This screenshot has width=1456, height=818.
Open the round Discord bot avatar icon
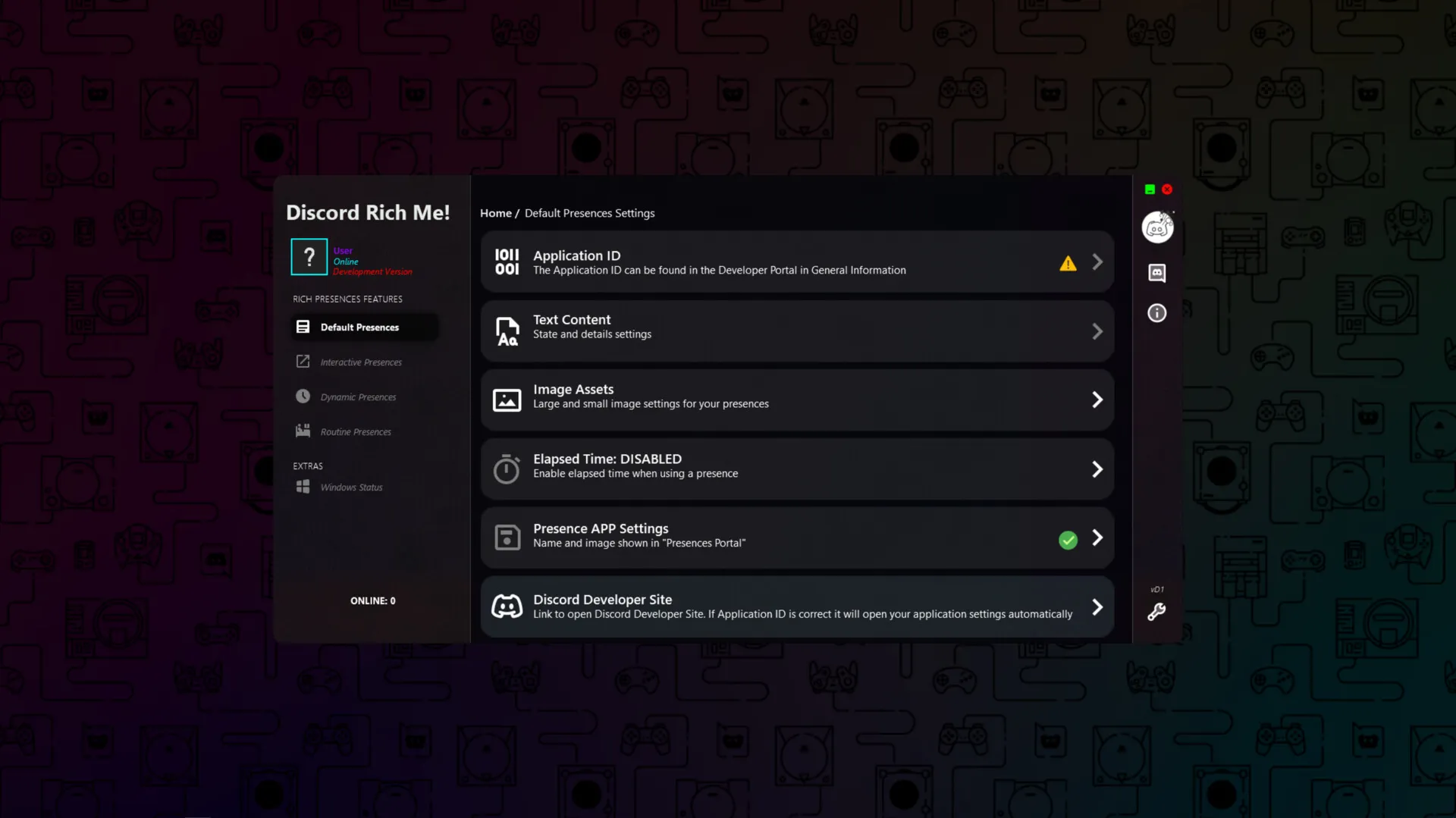[x=1157, y=227]
